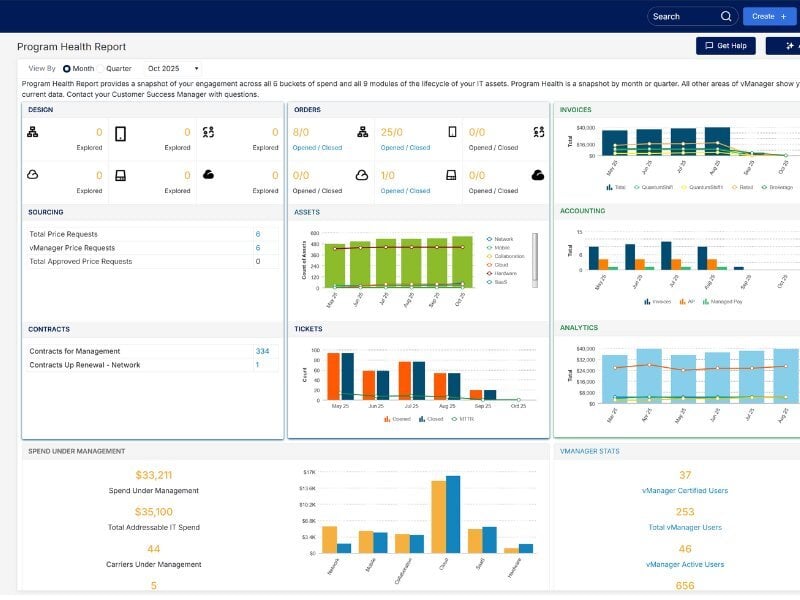Click the Design collaboration people icon
The width and height of the screenshot is (800, 600).
pos(208,132)
